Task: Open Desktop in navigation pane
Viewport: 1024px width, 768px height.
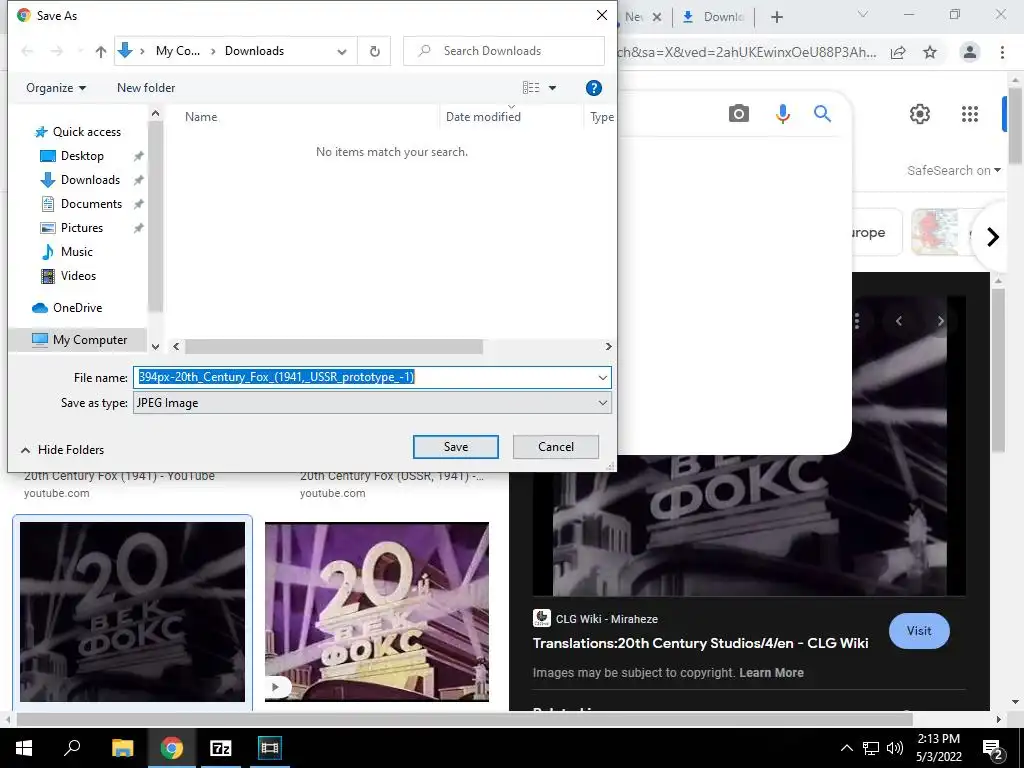Action: [82, 156]
